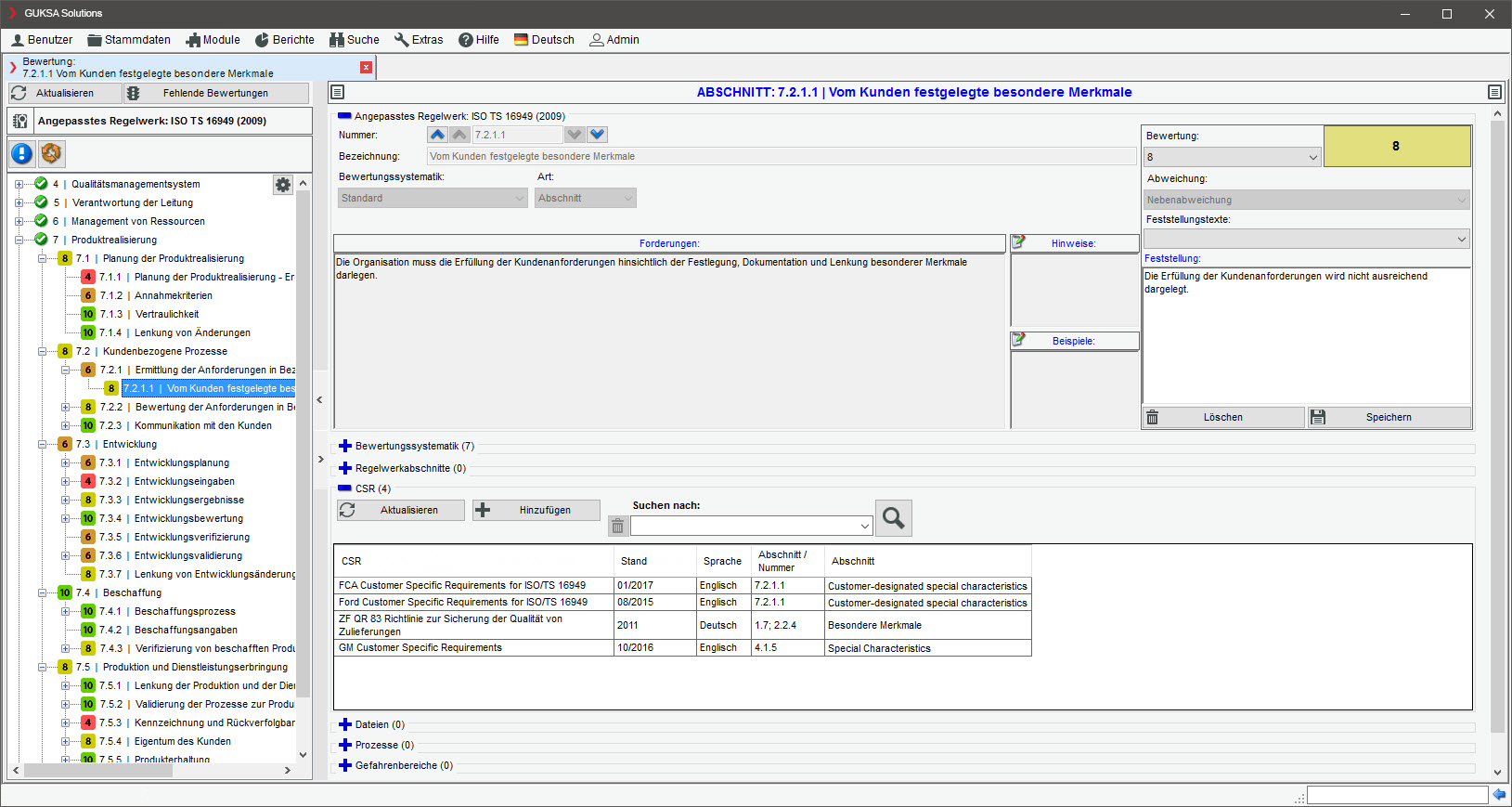This screenshot has height=807, width=1512.
Task: Open the Module menu
Action: [213, 40]
